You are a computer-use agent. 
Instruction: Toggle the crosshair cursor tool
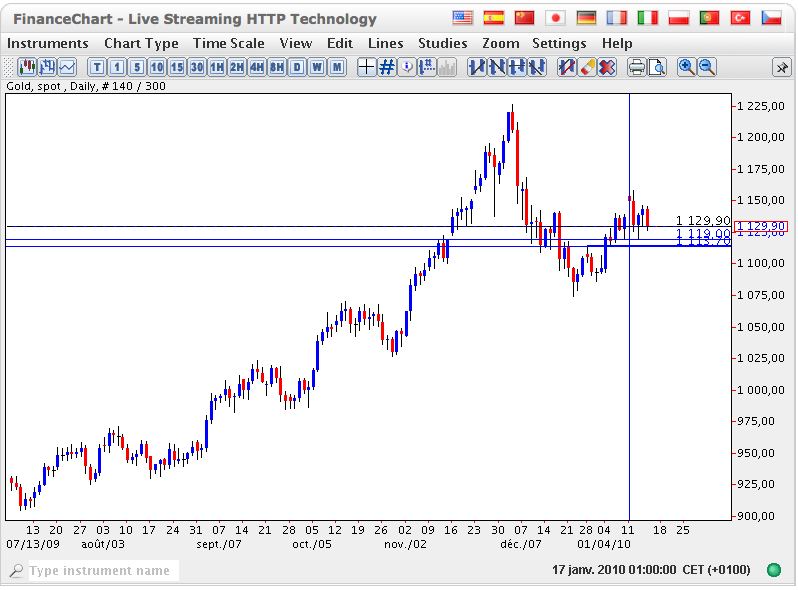click(366, 67)
